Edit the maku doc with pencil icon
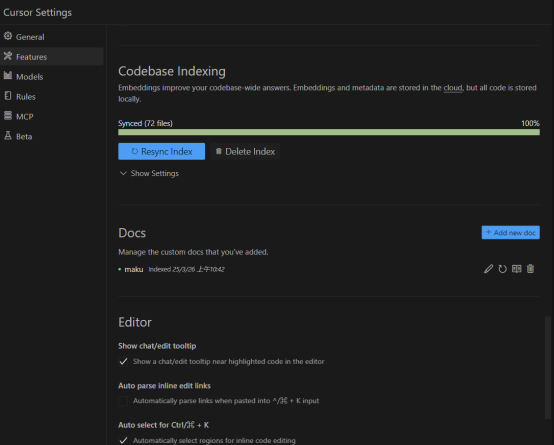The width and height of the screenshot is (554, 445). pyautogui.click(x=488, y=269)
